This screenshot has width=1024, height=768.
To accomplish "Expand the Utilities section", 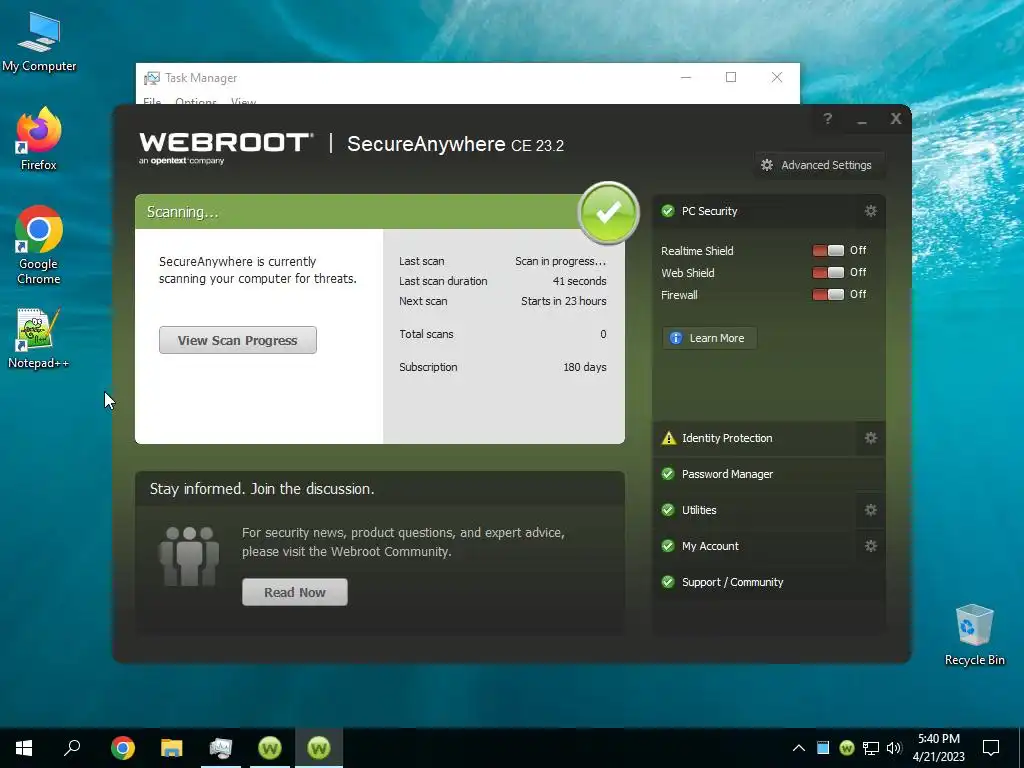I will [754, 510].
